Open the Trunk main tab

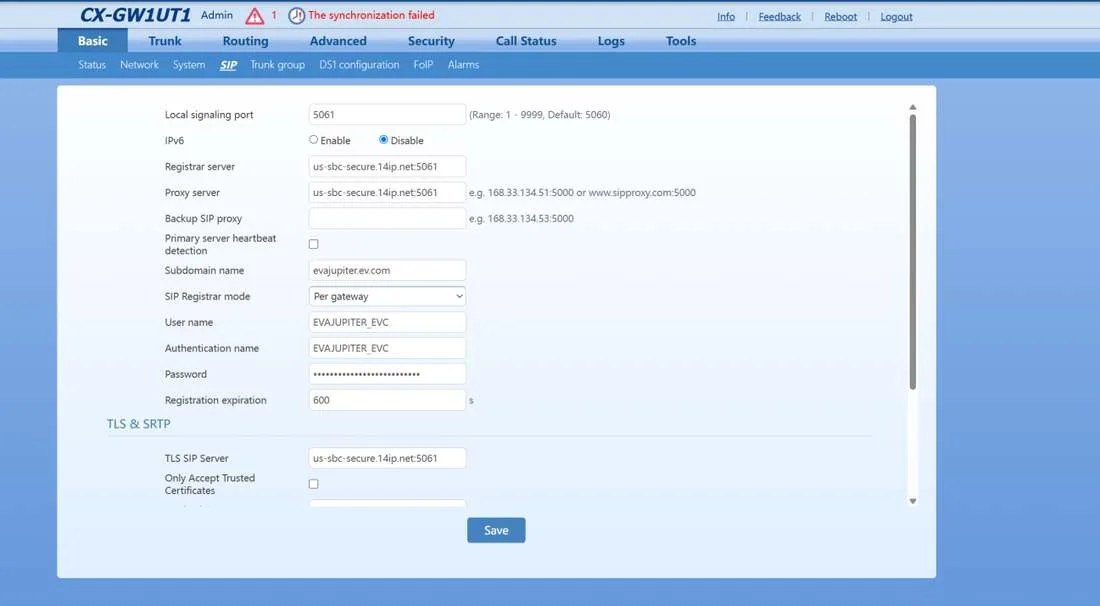[165, 41]
